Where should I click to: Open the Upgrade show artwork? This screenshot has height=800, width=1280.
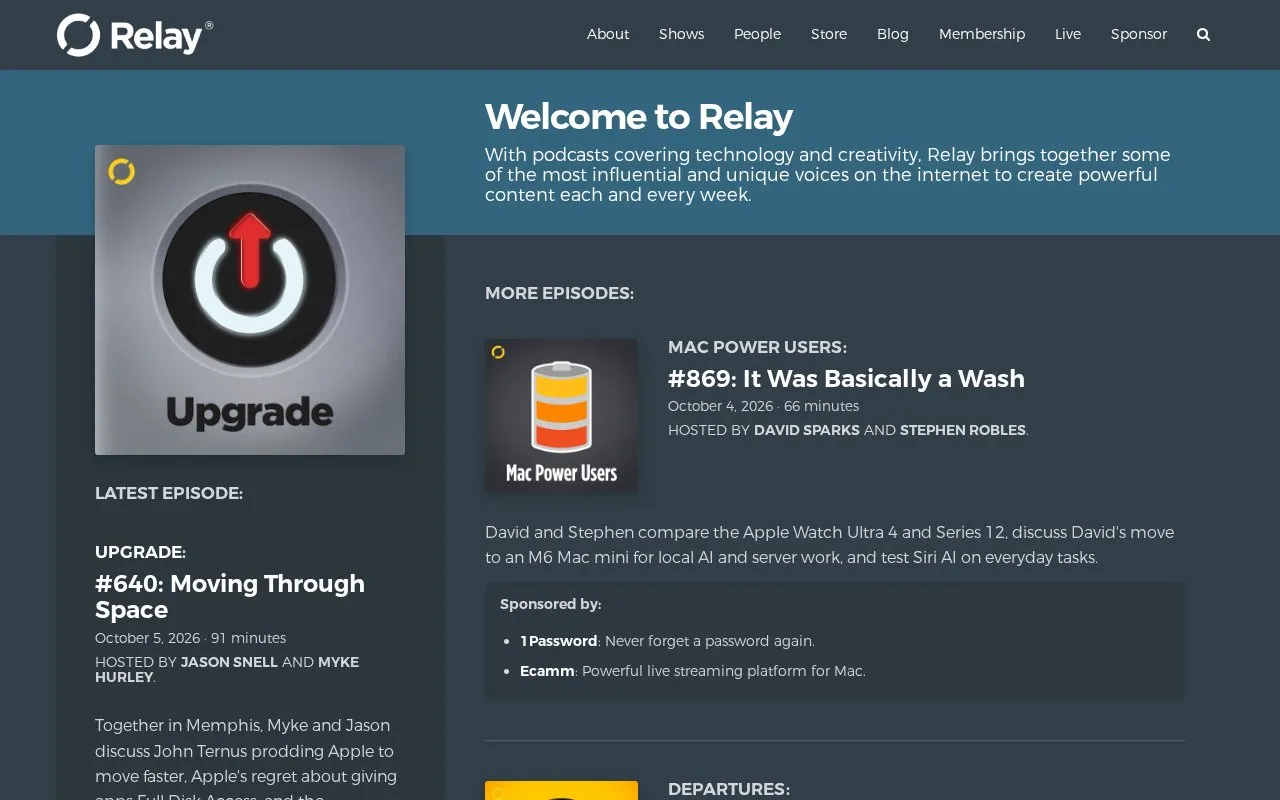[250, 300]
